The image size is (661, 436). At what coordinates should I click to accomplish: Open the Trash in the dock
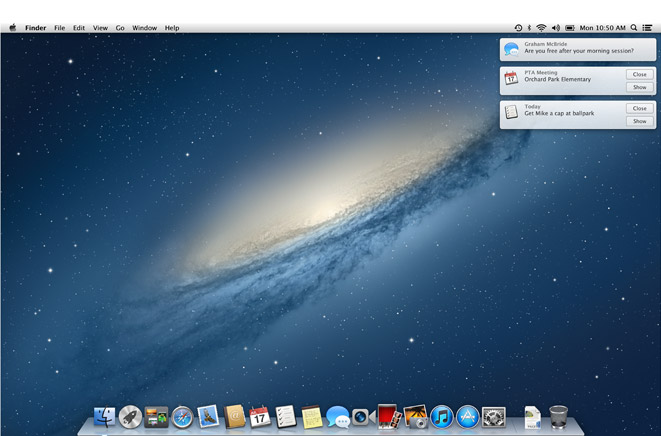click(x=559, y=417)
